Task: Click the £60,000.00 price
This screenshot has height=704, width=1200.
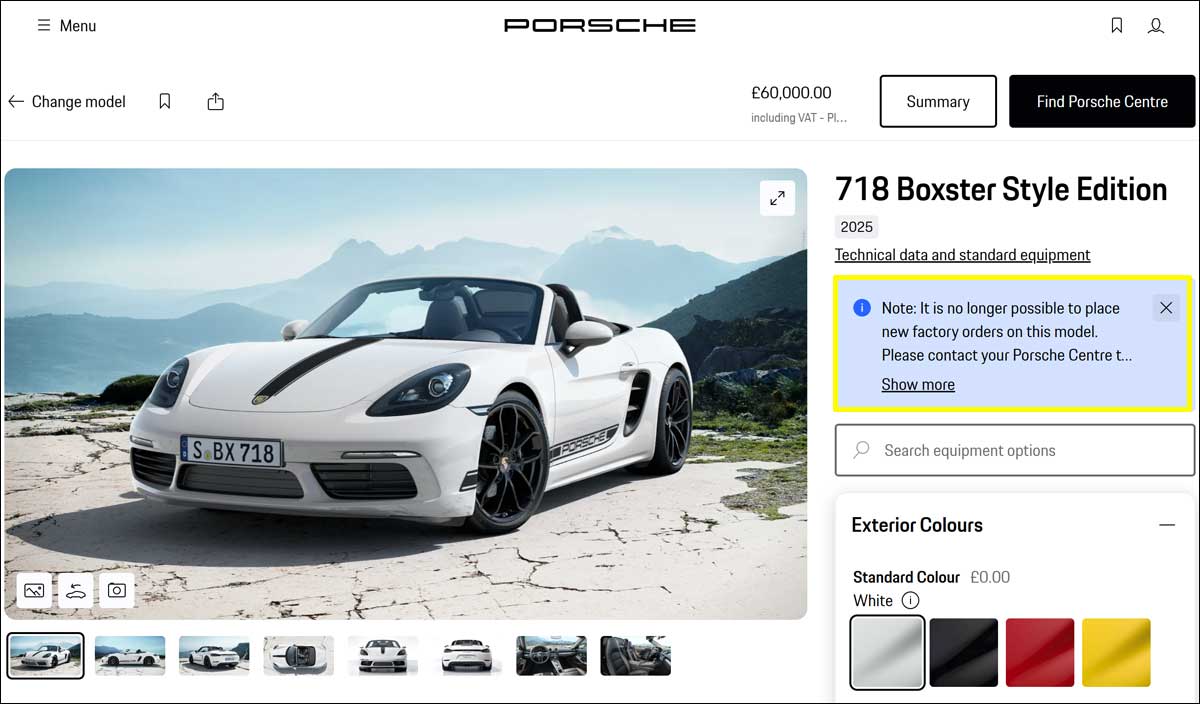Action: pos(791,93)
